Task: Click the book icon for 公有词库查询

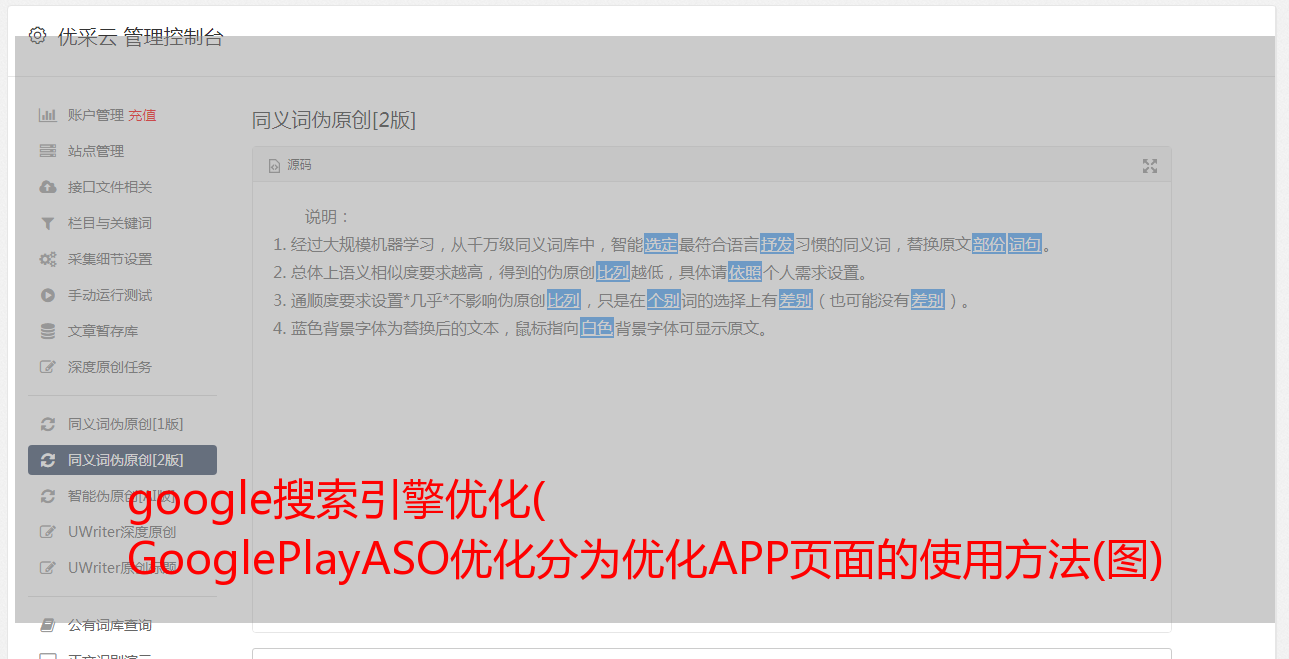Action: click(47, 625)
